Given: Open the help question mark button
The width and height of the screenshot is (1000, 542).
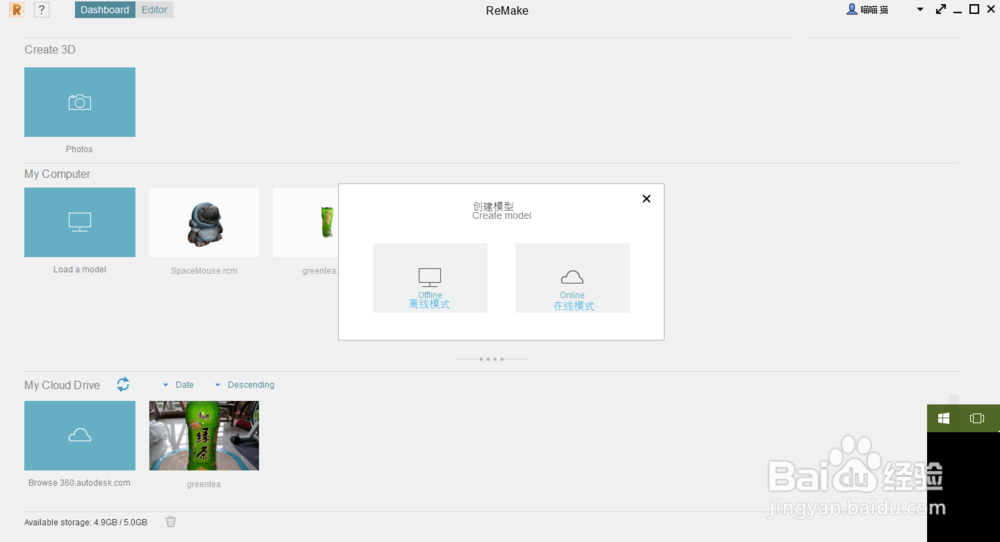Looking at the screenshot, I should click(41, 10).
